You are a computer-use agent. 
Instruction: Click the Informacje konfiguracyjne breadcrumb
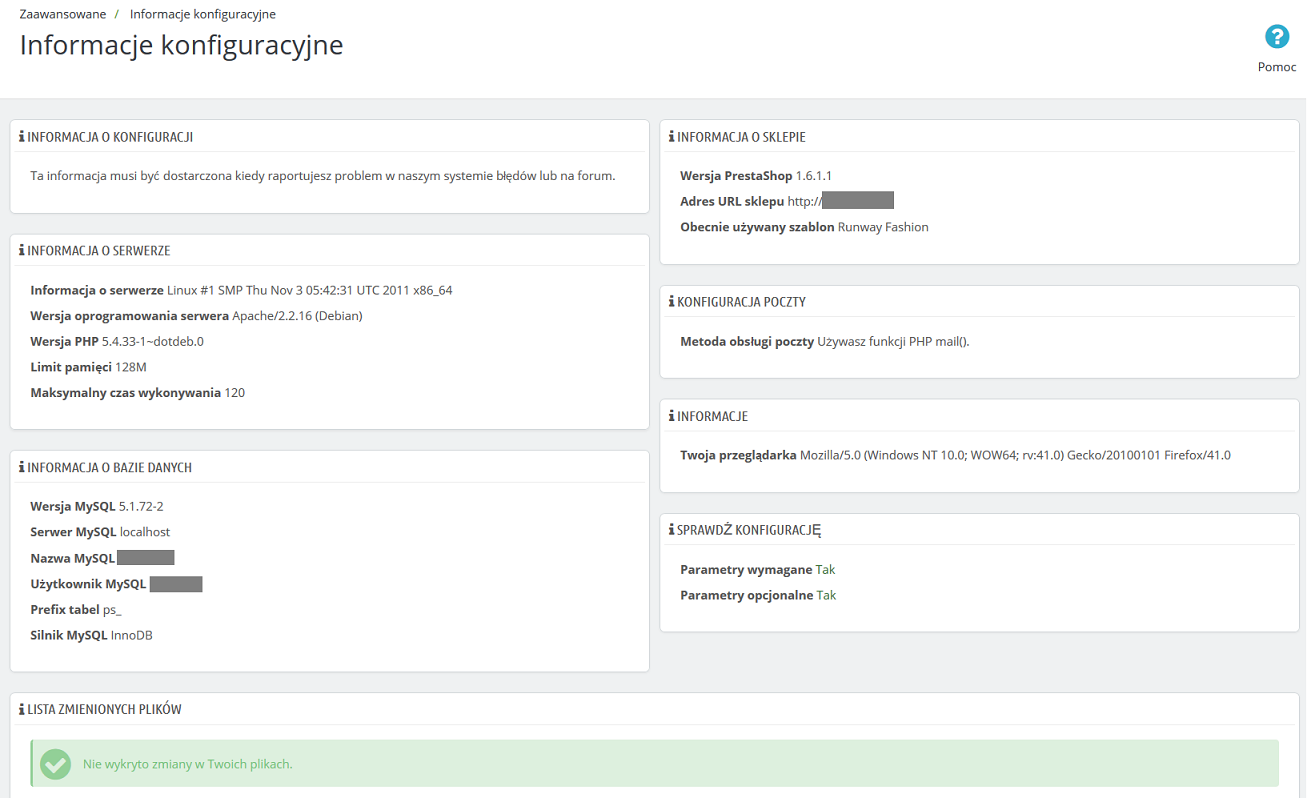pos(203,14)
